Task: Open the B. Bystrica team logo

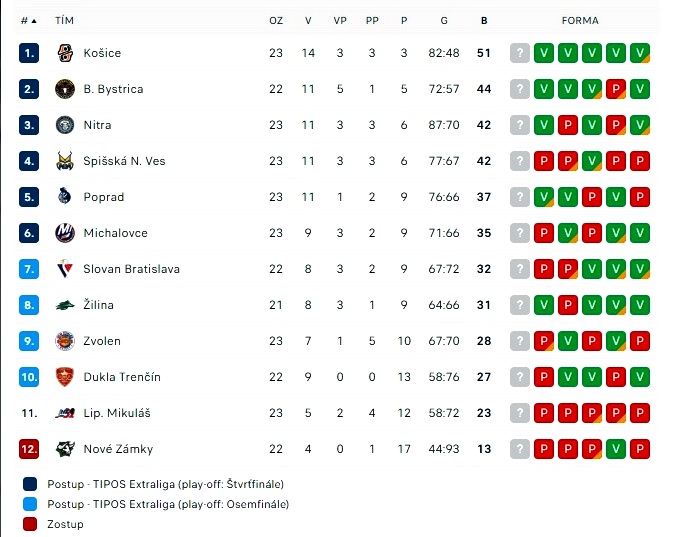Action: pos(65,89)
